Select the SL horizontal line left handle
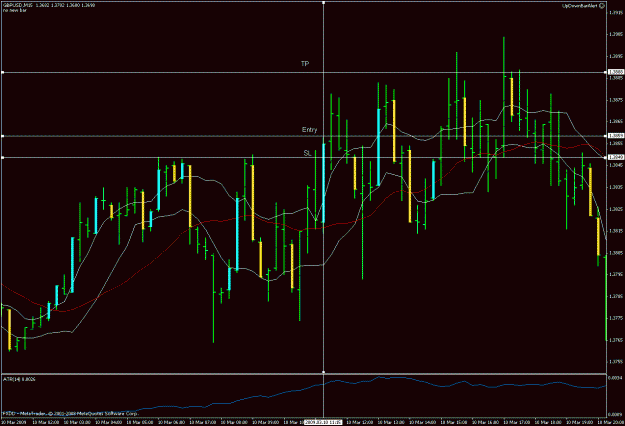Image resolution: width=625 pixels, height=426 pixels. coord(2,157)
